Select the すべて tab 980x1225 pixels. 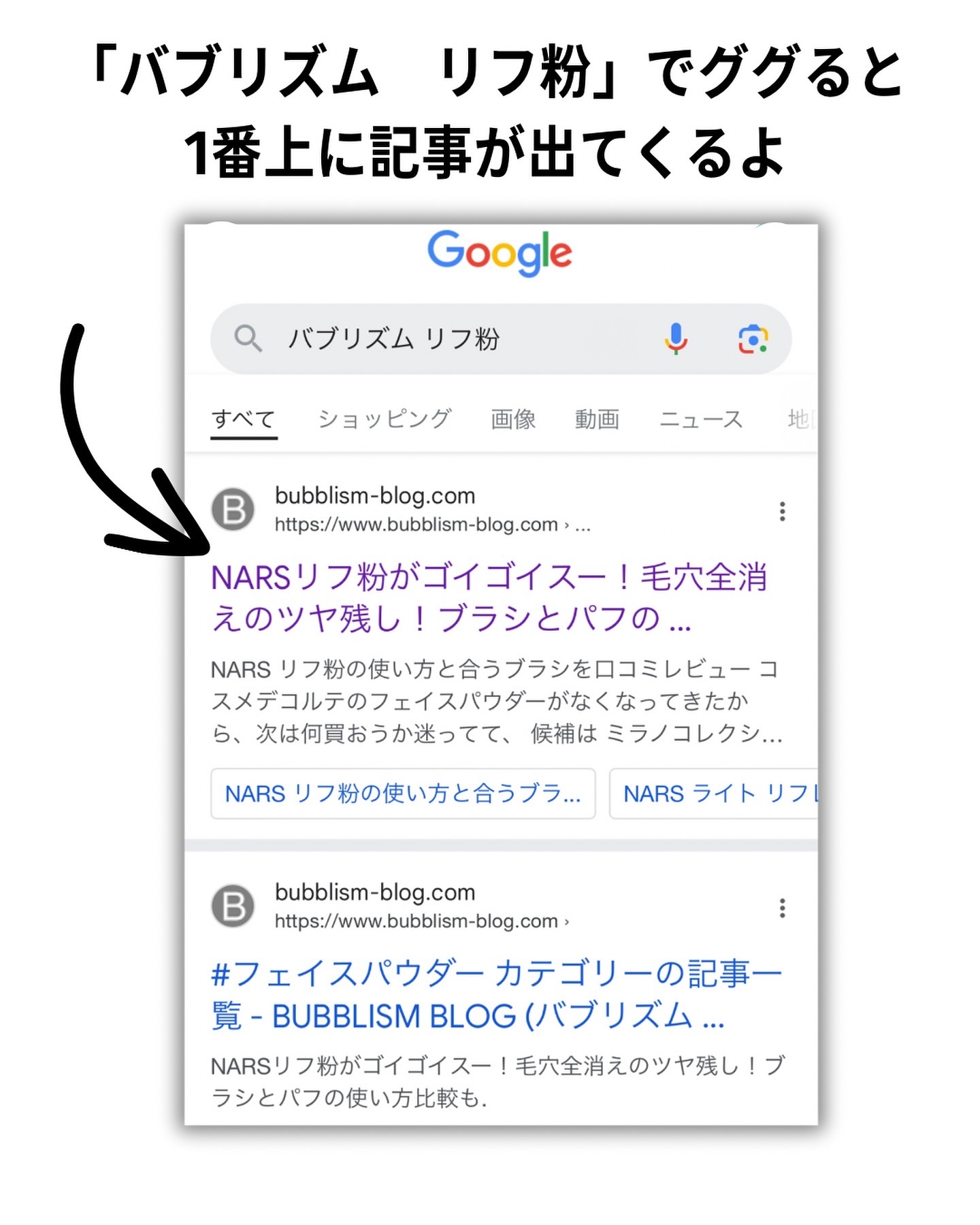click(244, 419)
